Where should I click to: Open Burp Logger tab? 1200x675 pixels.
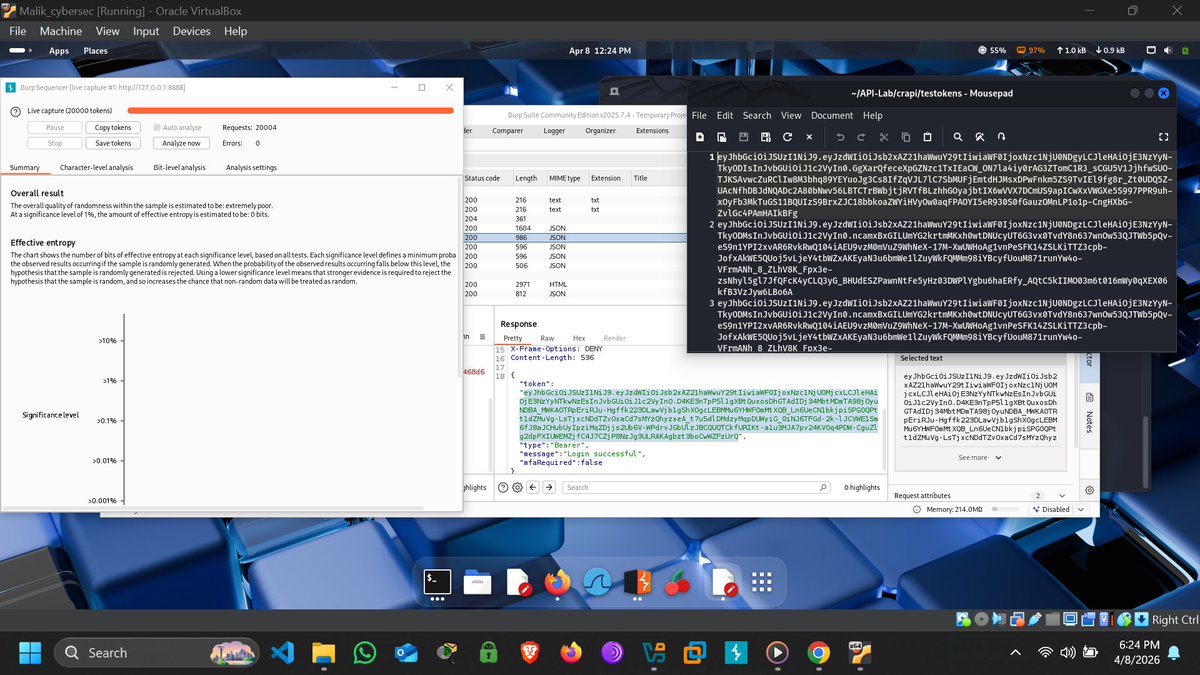[554, 131]
